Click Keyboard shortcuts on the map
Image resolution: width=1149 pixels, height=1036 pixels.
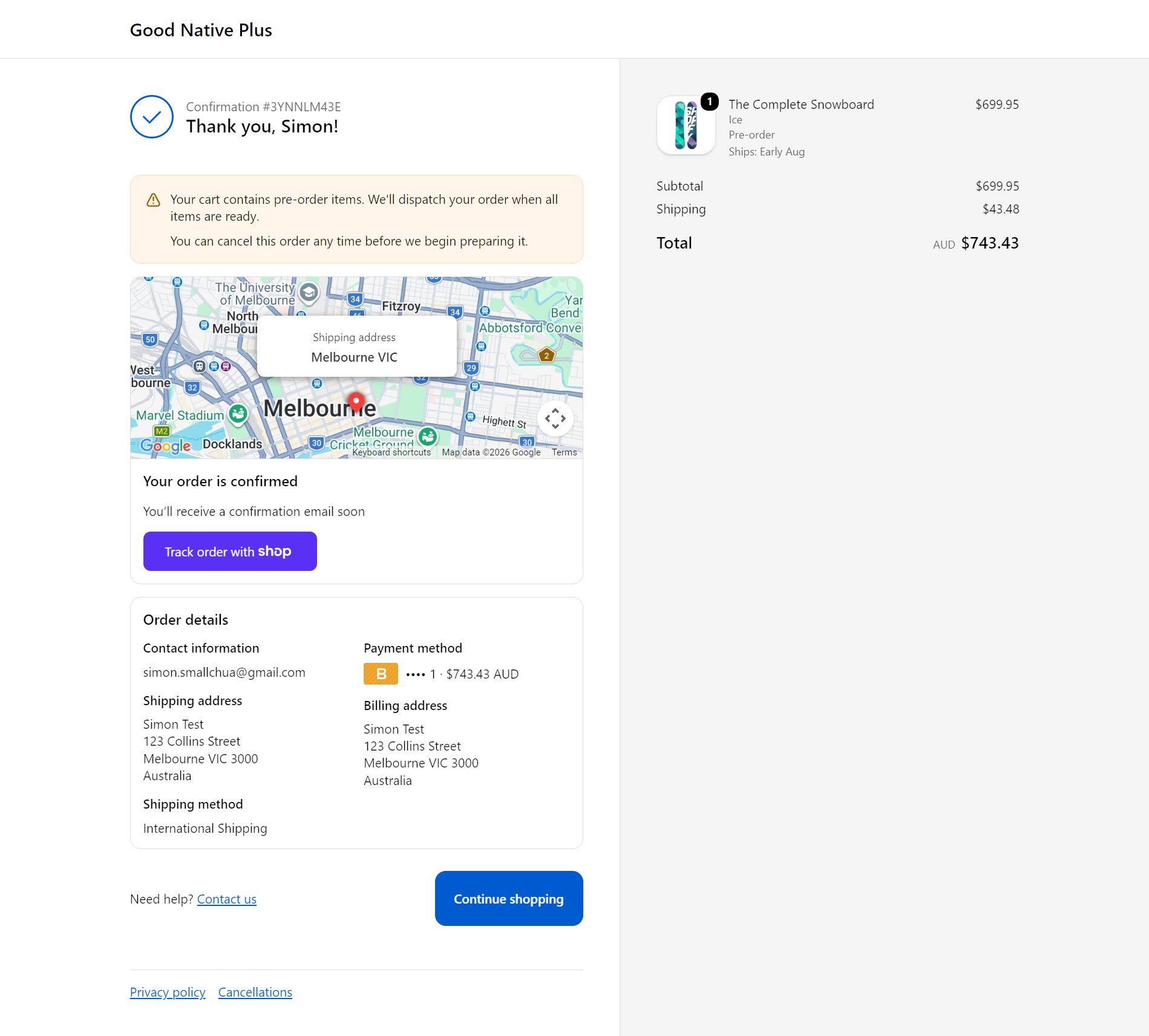(x=391, y=452)
